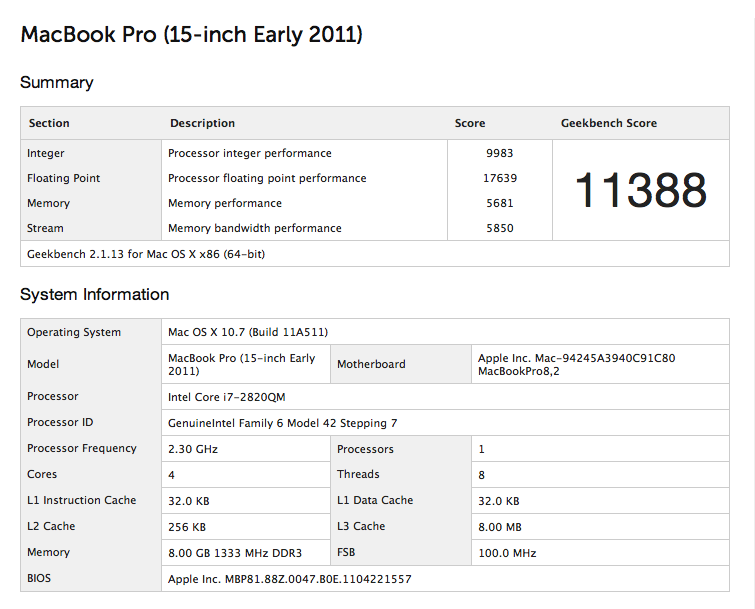Click the 'MacBook Pro (15-inch Early 2011)' page title

pyautogui.click(x=192, y=35)
